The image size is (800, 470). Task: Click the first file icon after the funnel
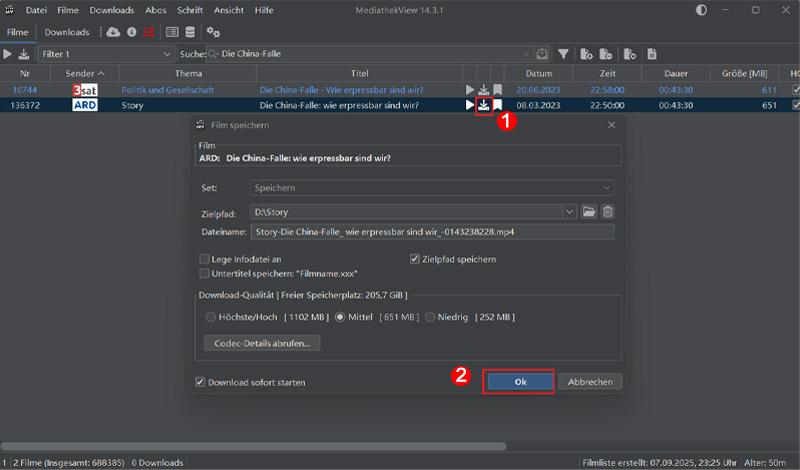[586, 54]
